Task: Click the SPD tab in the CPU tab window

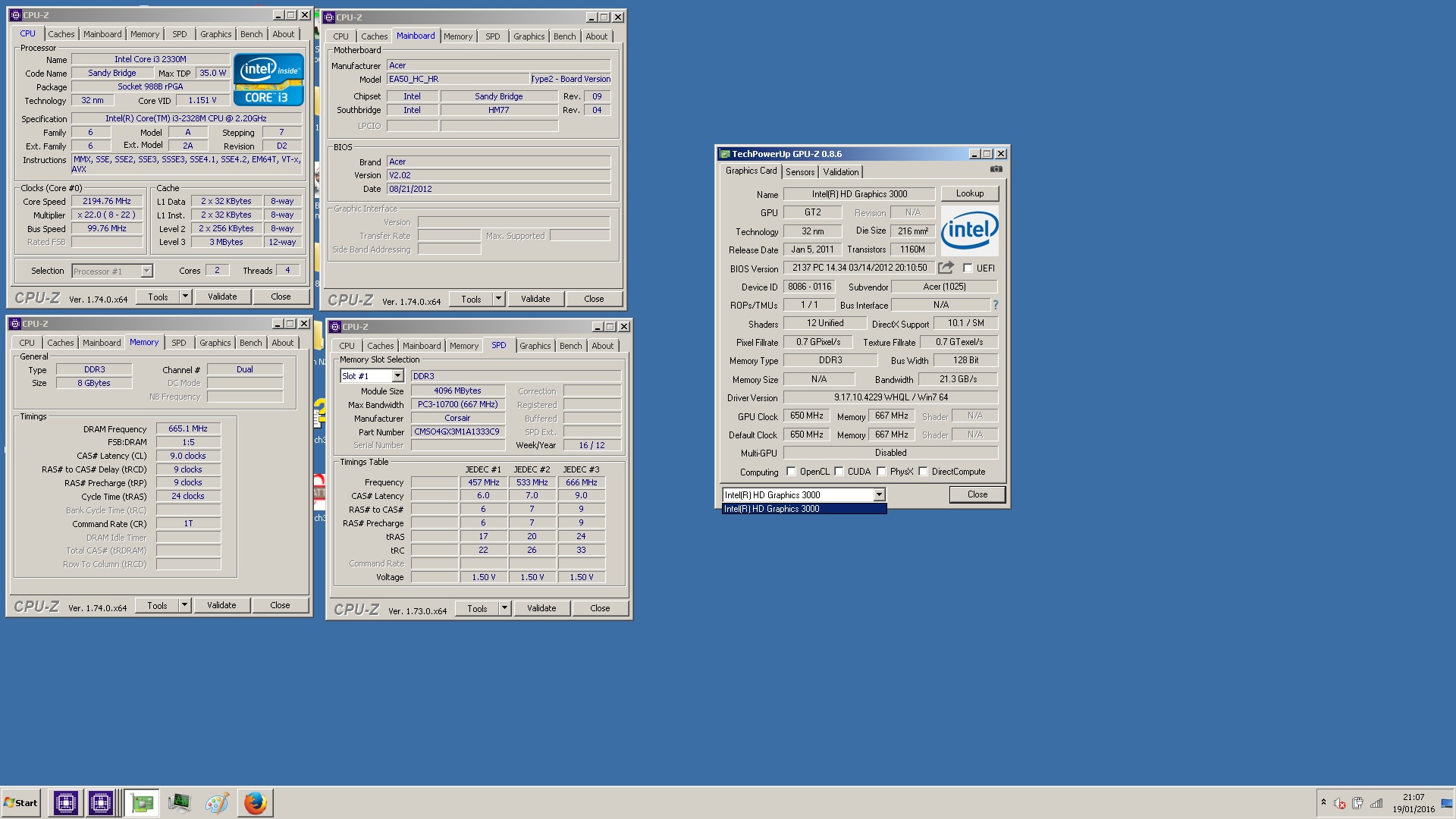Action: [179, 34]
